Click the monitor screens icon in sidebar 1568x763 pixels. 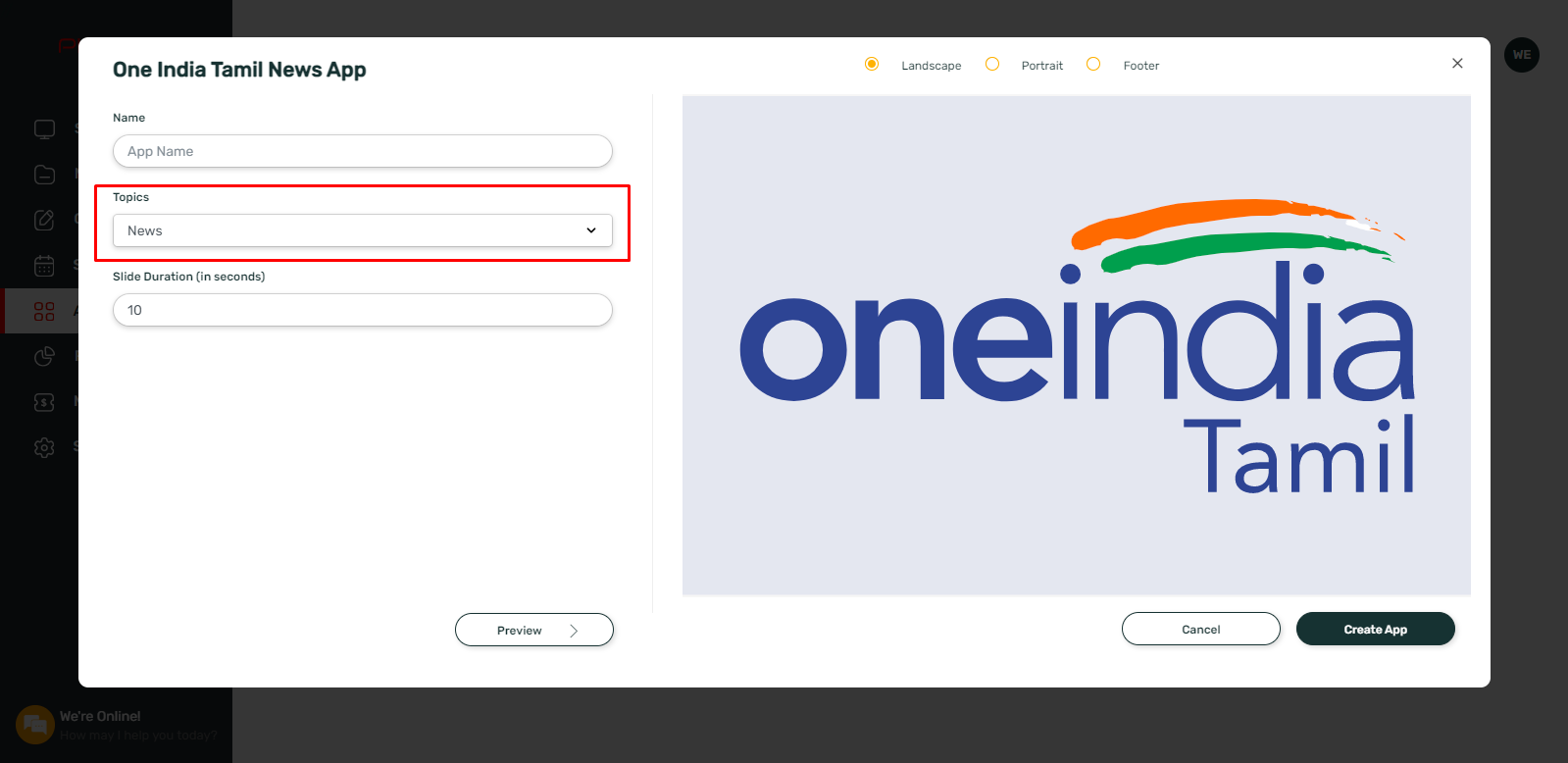pyautogui.click(x=44, y=128)
